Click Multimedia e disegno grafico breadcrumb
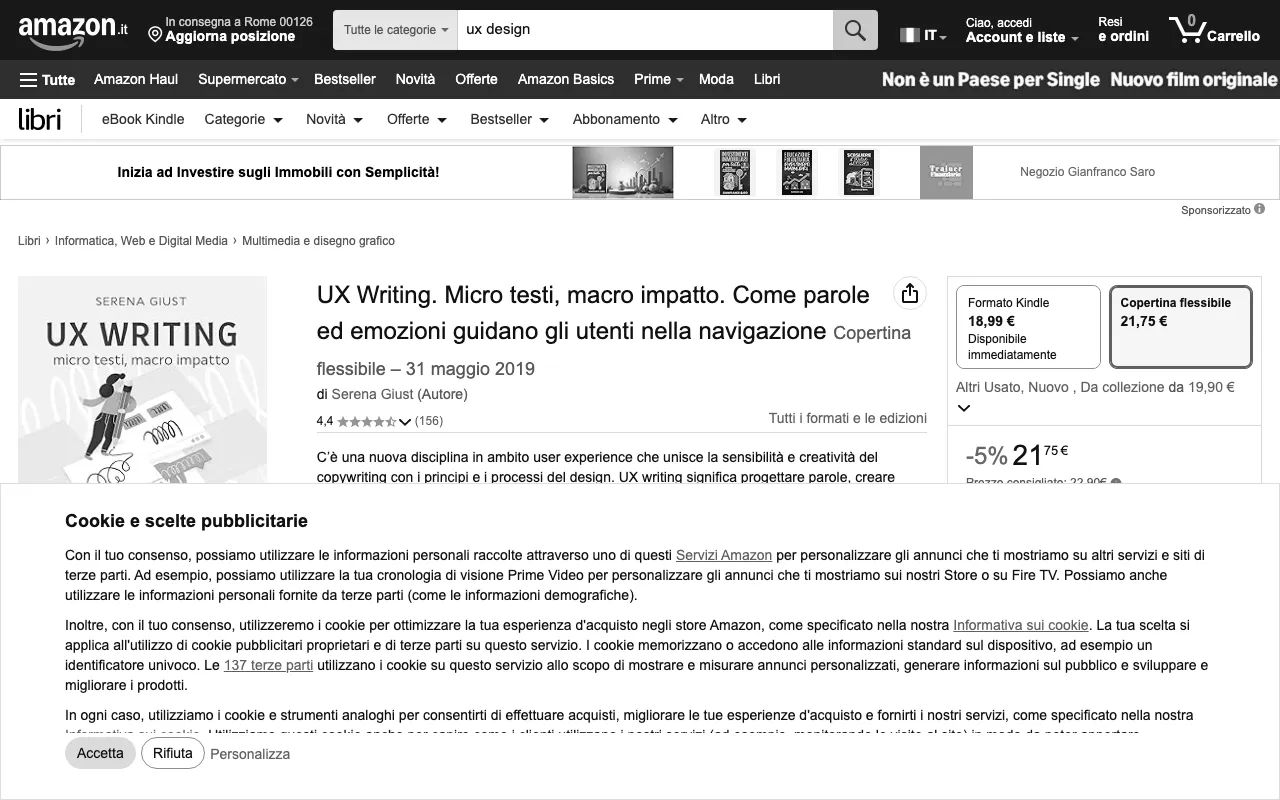1280x800 pixels. pyautogui.click(x=318, y=241)
